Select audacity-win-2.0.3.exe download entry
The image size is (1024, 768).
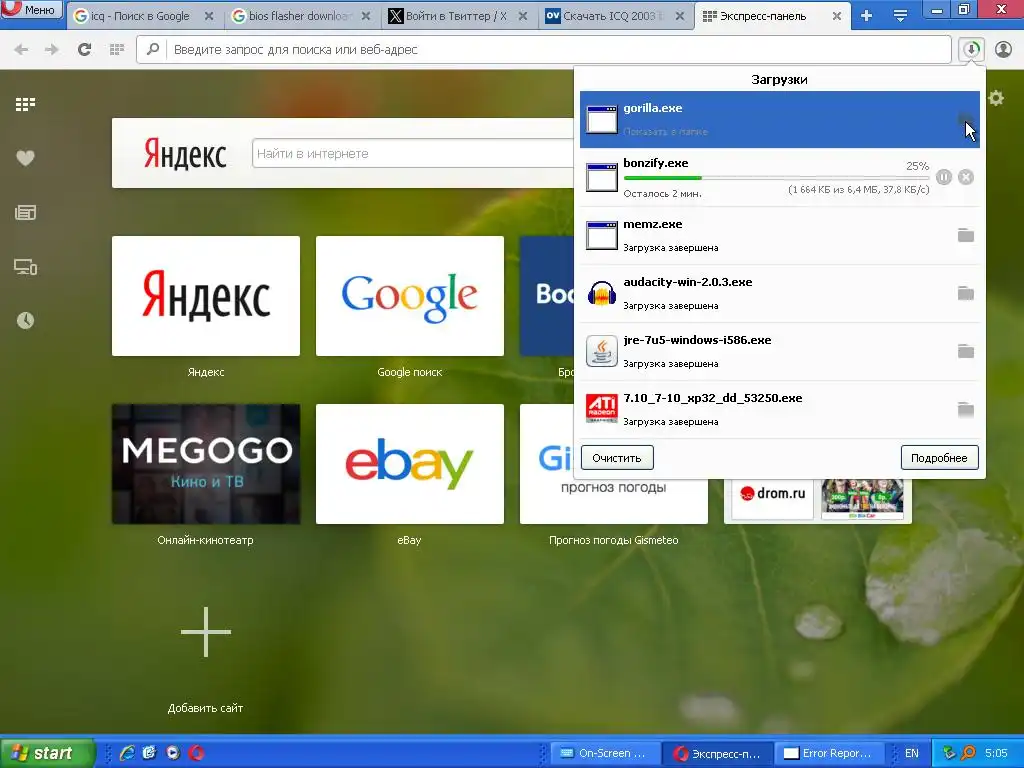[x=780, y=293]
